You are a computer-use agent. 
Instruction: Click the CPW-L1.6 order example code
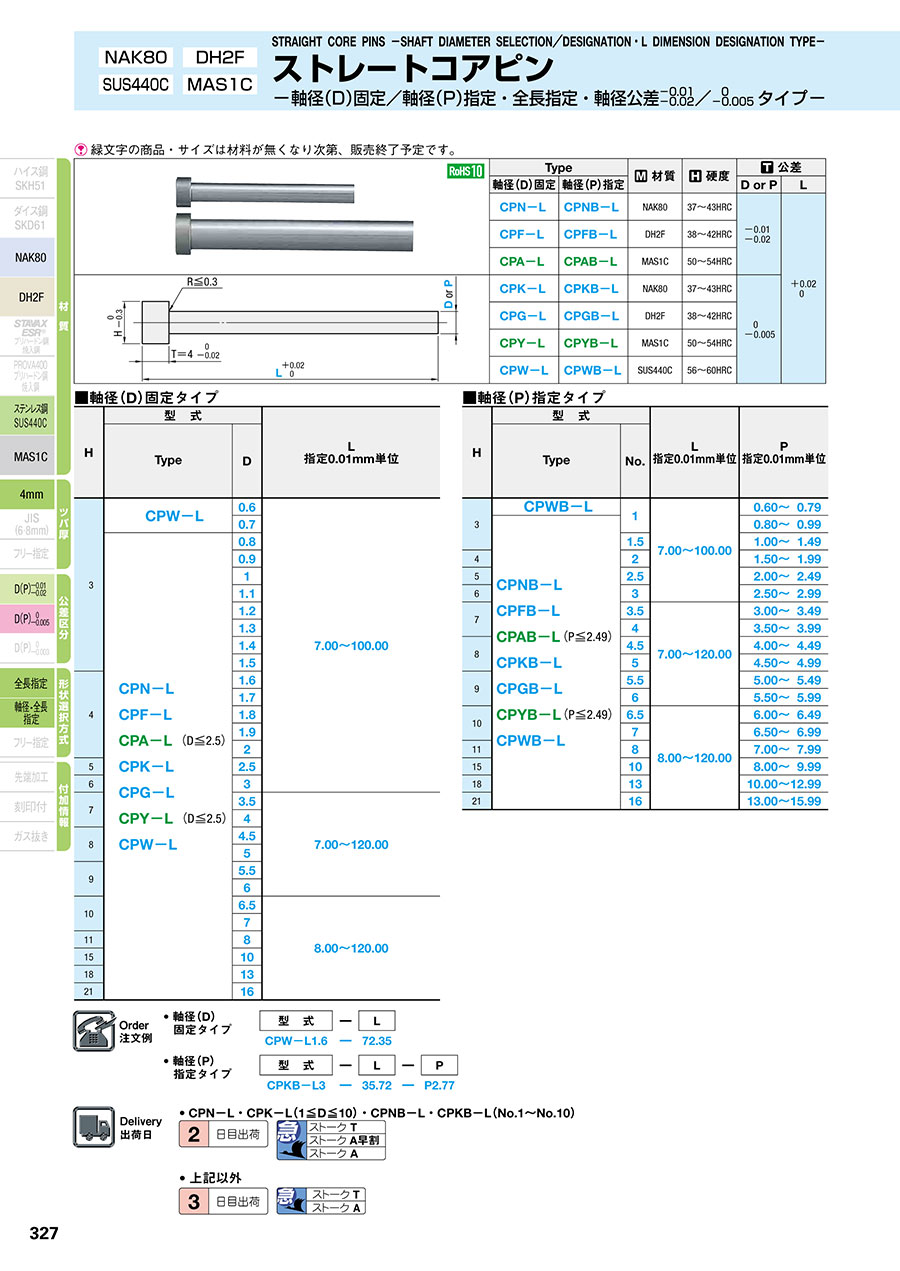click(296, 1042)
